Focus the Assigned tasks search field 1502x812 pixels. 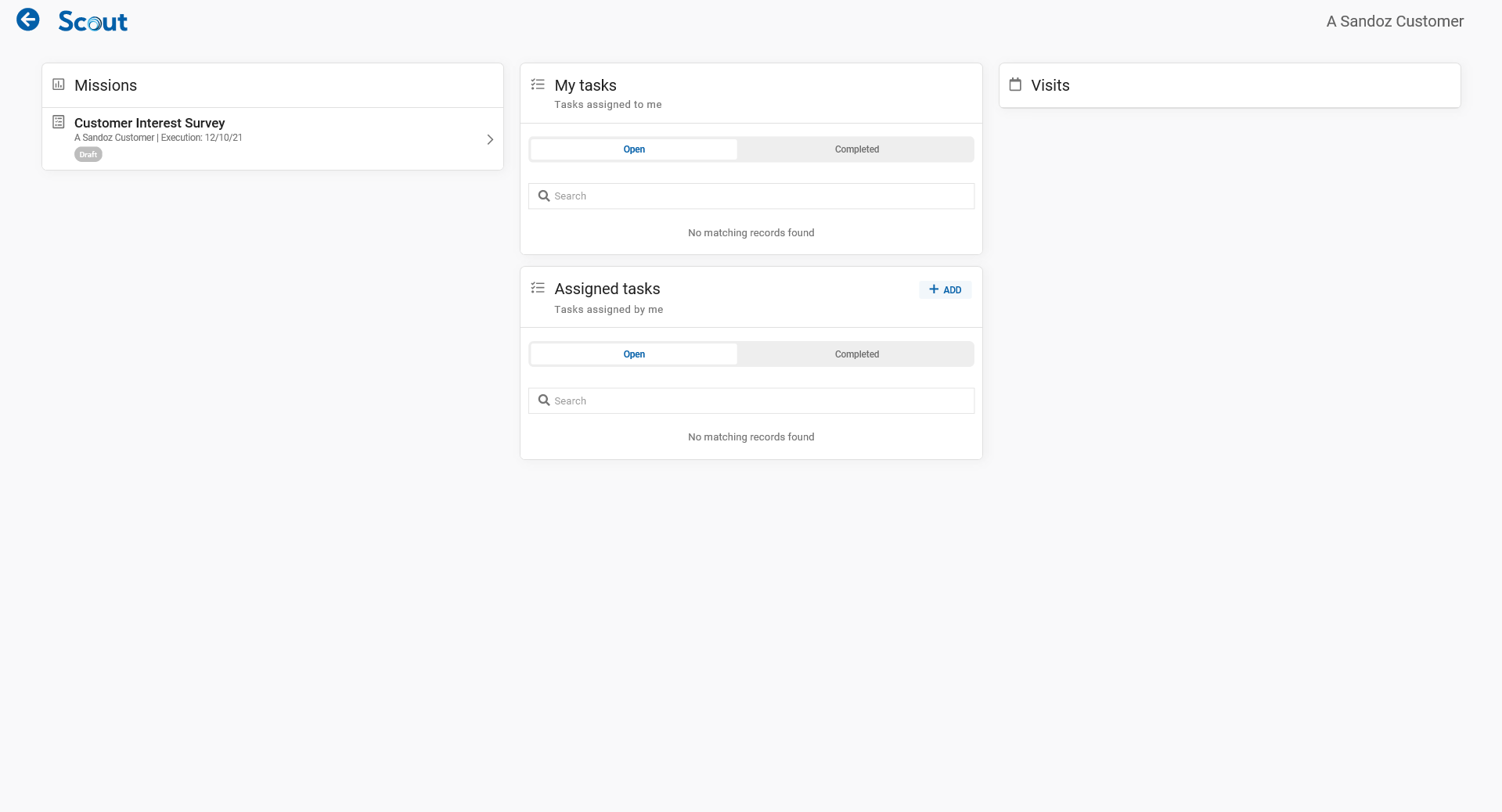[x=759, y=401]
